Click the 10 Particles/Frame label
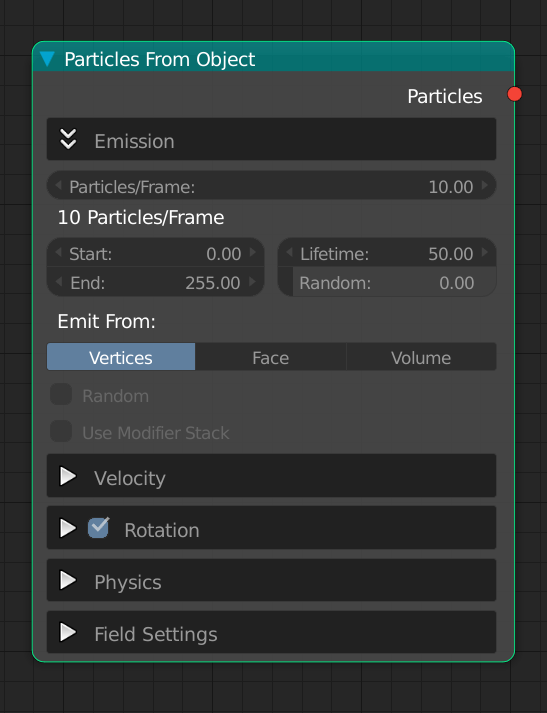547x713 pixels. (141, 217)
